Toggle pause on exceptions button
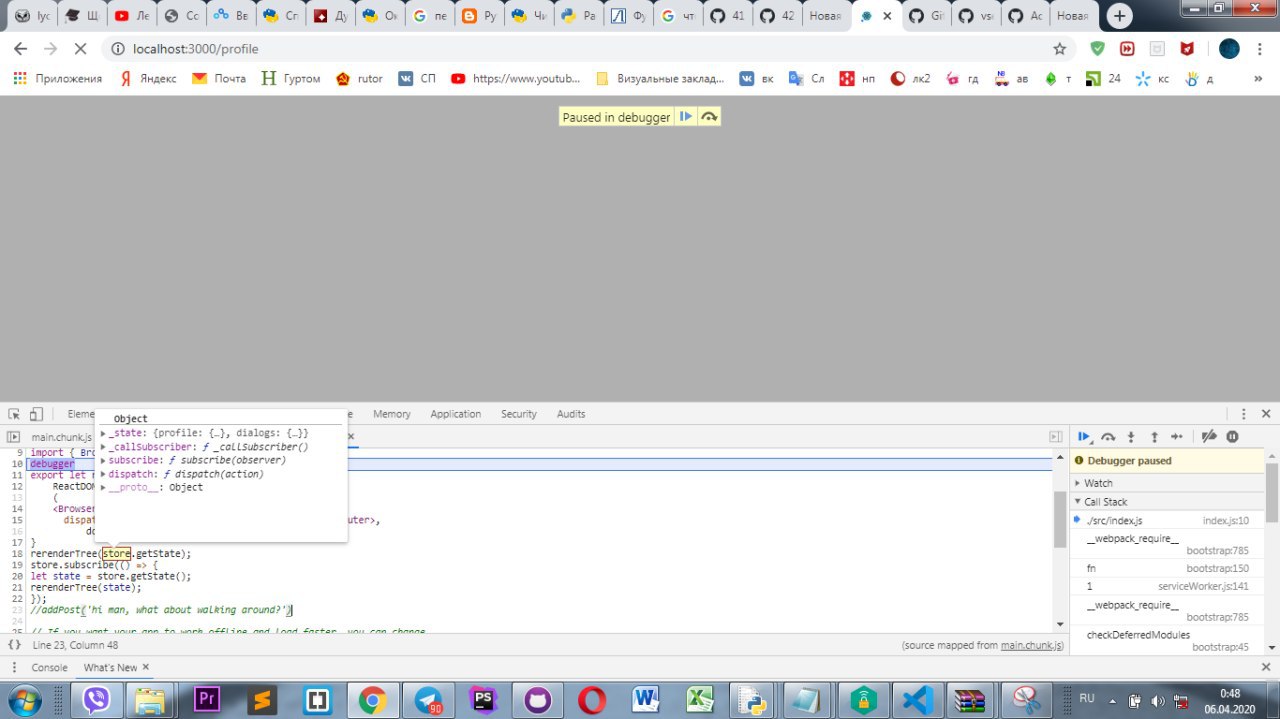 pos(1232,437)
